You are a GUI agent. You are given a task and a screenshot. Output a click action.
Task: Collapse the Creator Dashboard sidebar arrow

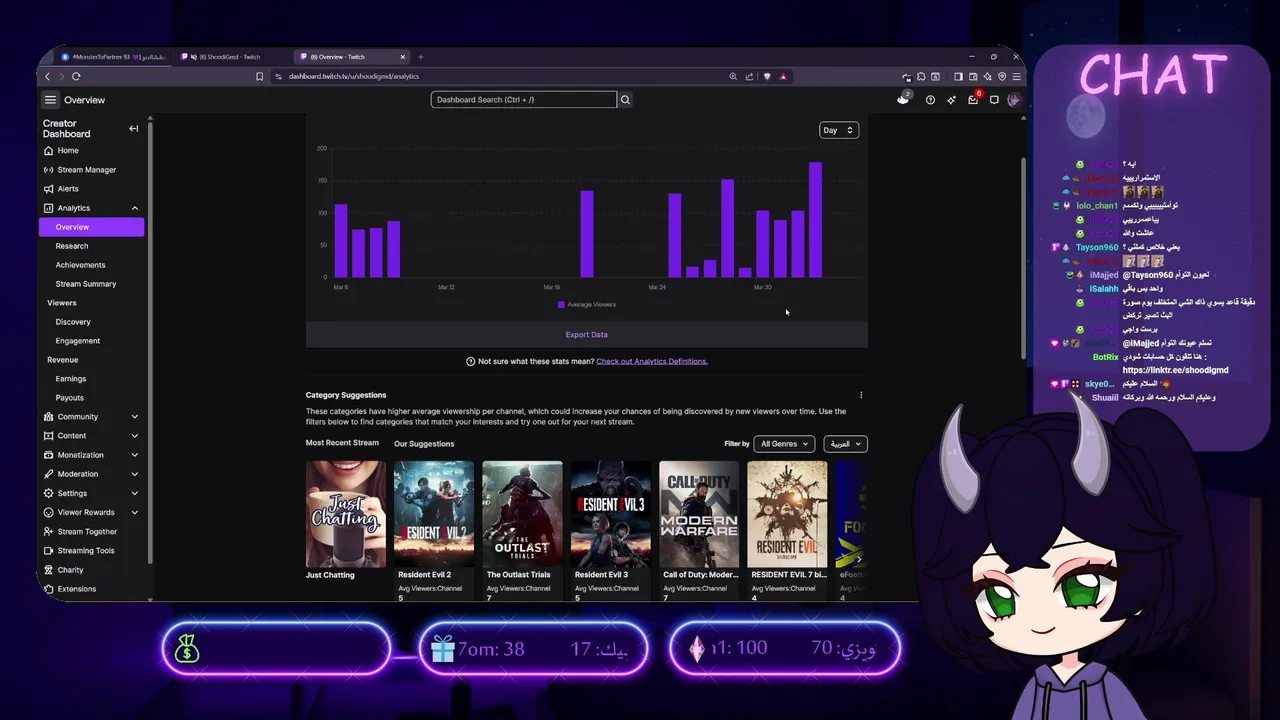(134, 128)
